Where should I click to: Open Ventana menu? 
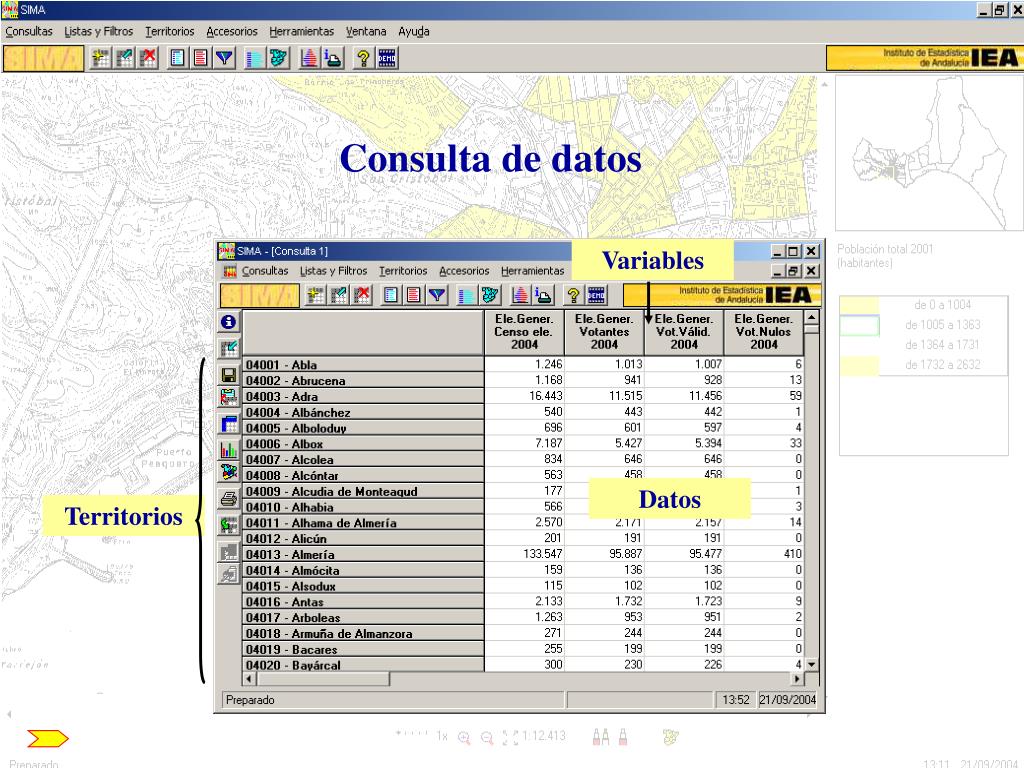(366, 31)
